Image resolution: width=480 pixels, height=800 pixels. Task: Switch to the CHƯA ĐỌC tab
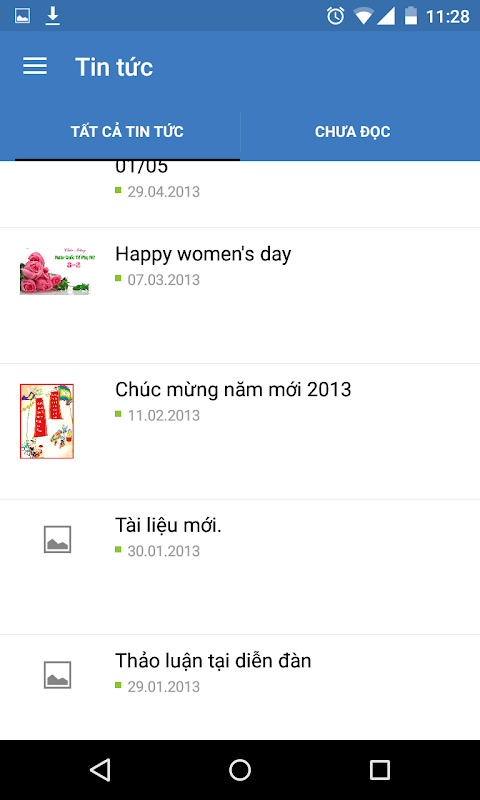pyautogui.click(x=352, y=132)
